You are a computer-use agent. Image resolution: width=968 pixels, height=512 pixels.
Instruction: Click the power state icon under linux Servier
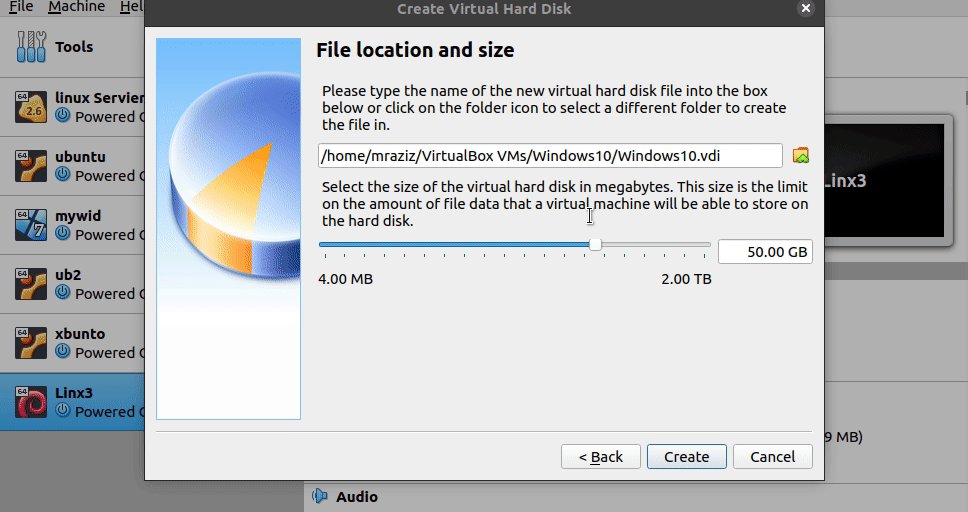62,115
